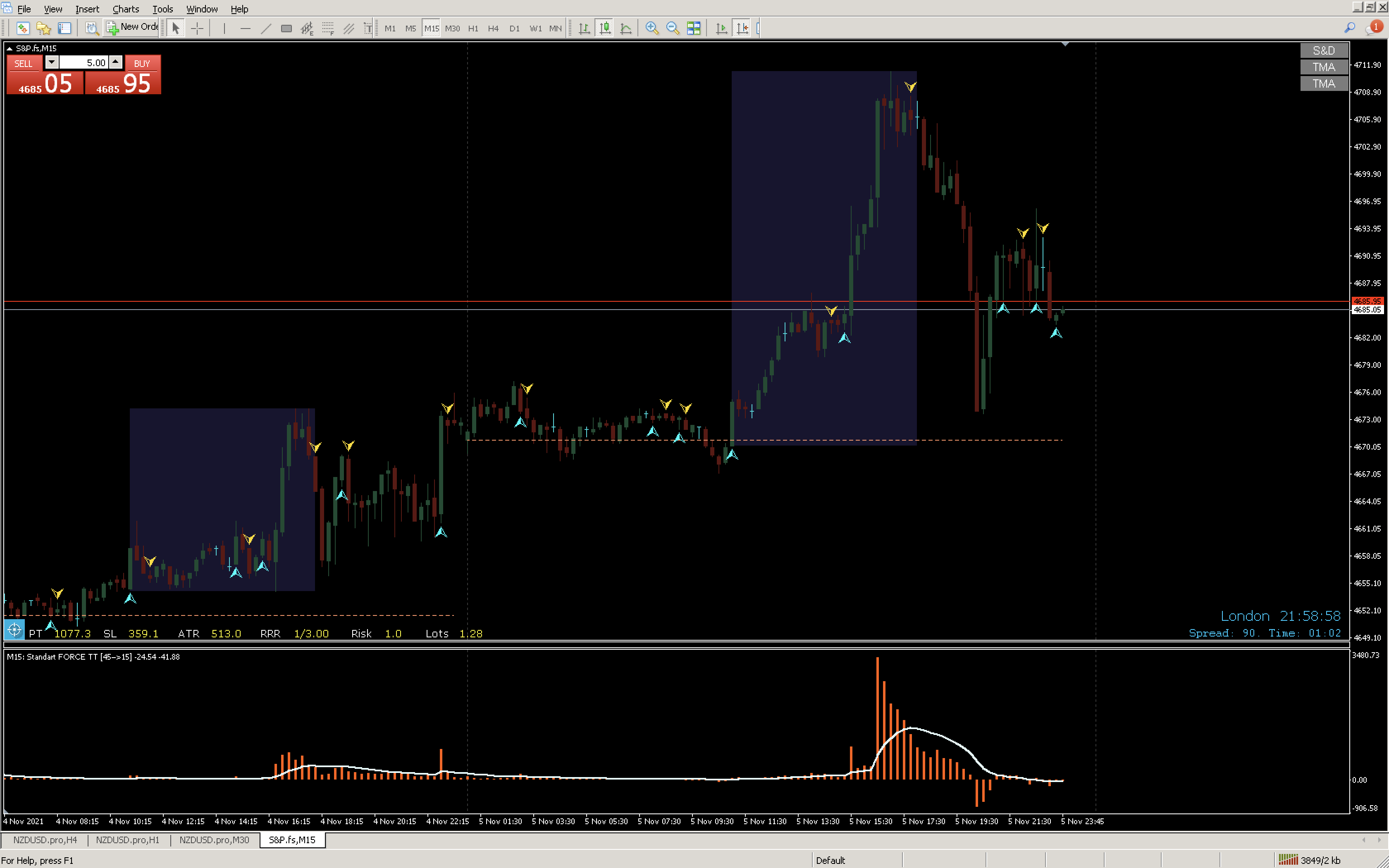Switch chart to candlestick mode
1389x868 pixels.
(605, 28)
